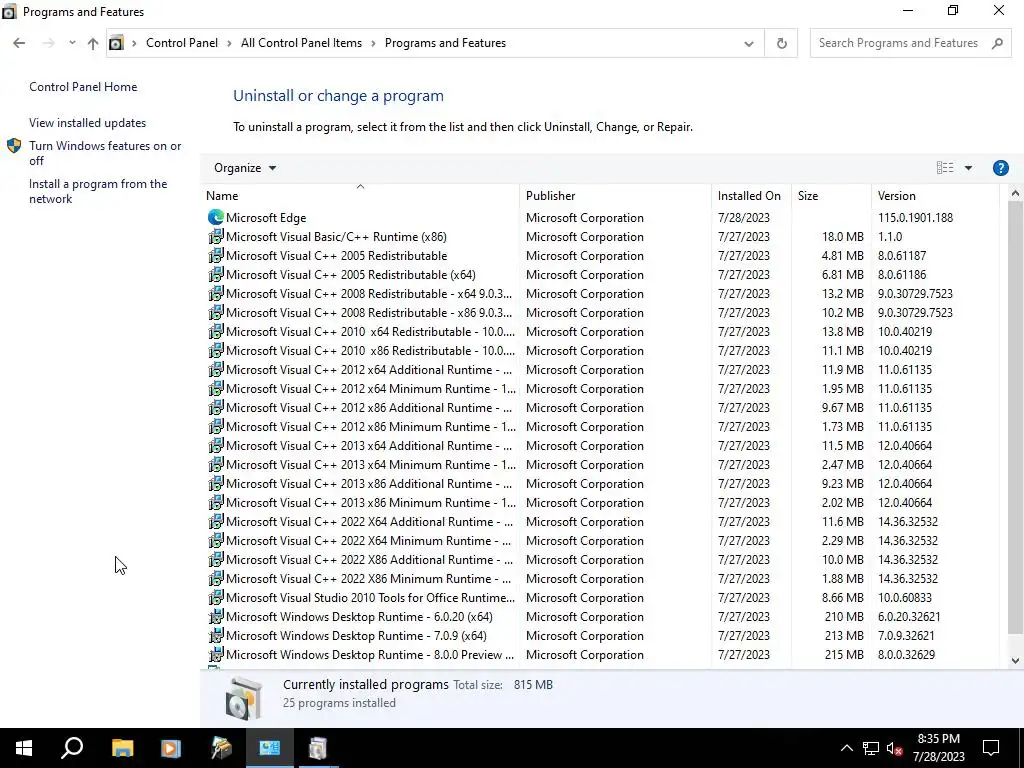Select Visual C++ 2013 x86 Additional Runtime

coord(600,483)
